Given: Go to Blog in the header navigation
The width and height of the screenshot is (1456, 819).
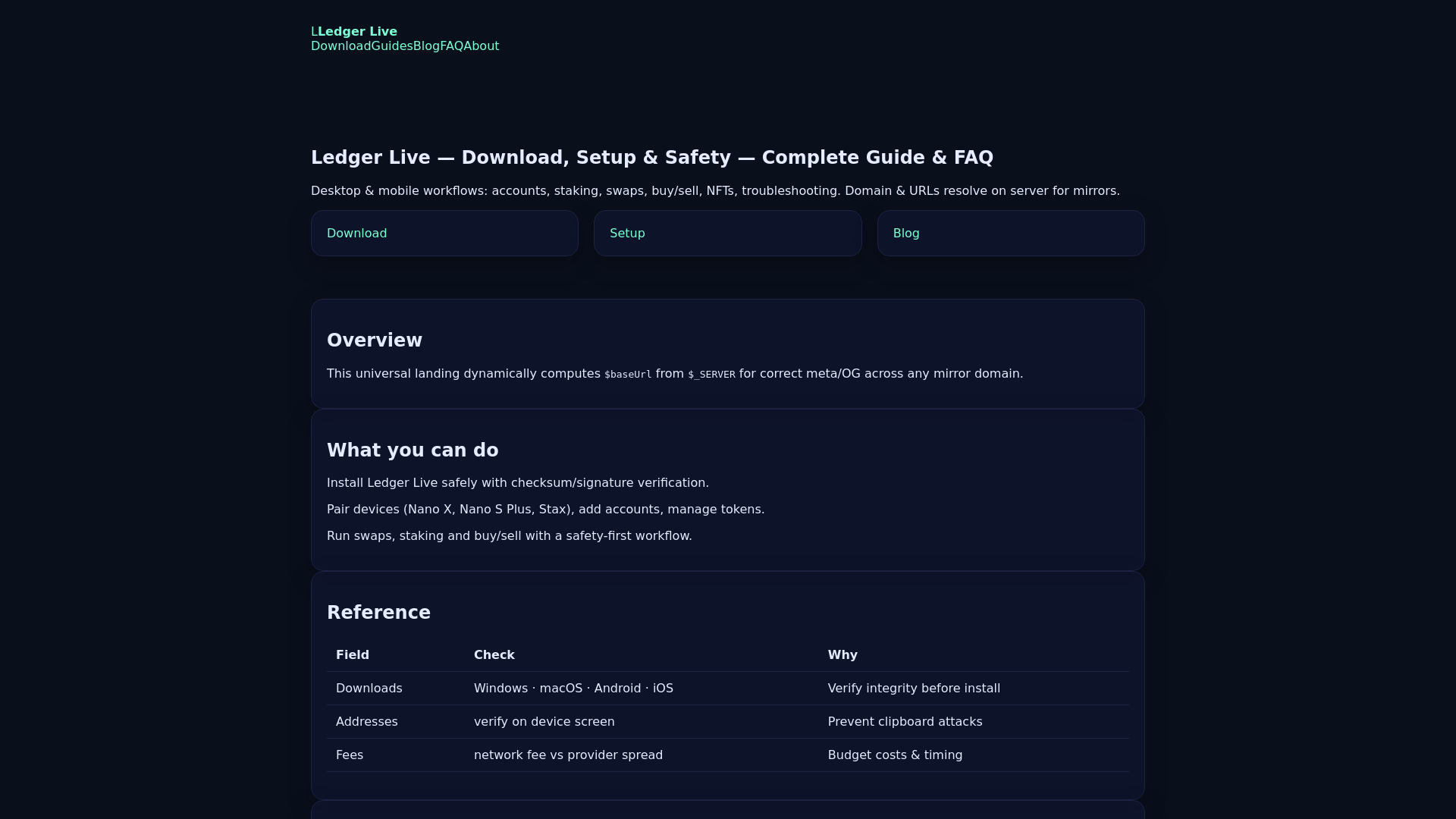Looking at the screenshot, I should (x=426, y=45).
